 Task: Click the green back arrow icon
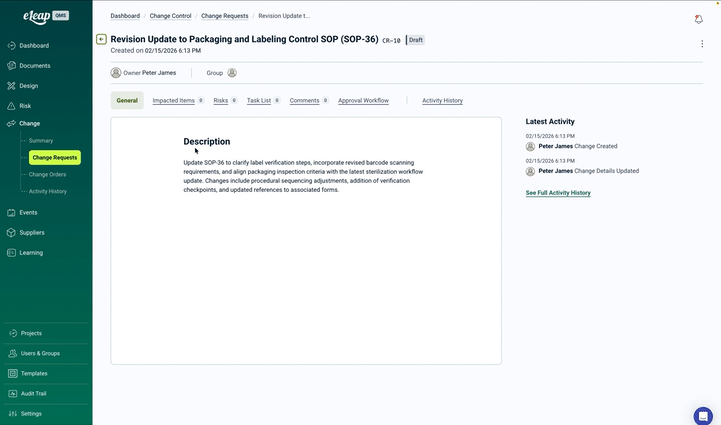coord(102,40)
